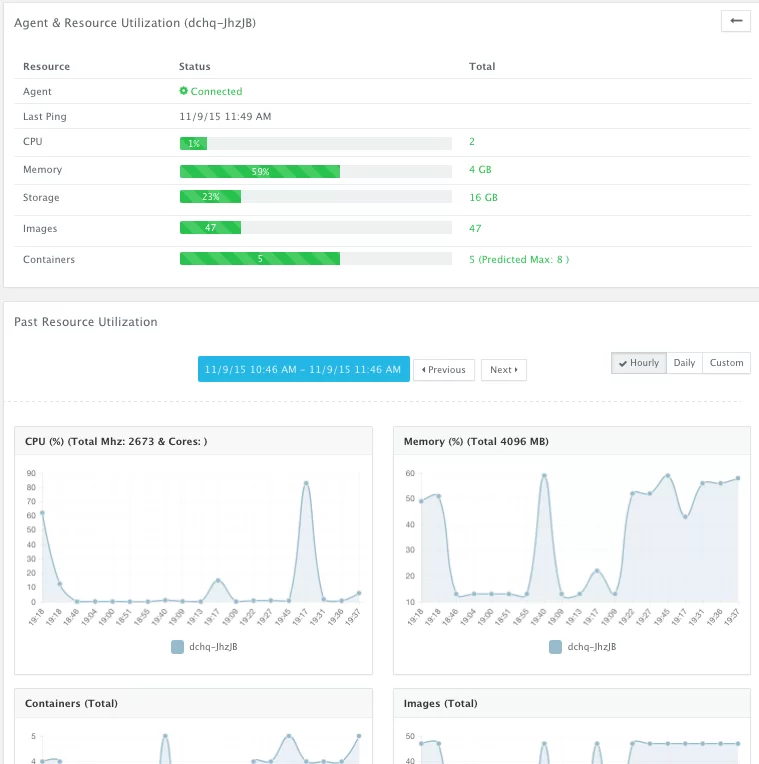The image size is (759, 764).
Task: Click the CPU chart peak near 80
Action: click(x=306, y=483)
